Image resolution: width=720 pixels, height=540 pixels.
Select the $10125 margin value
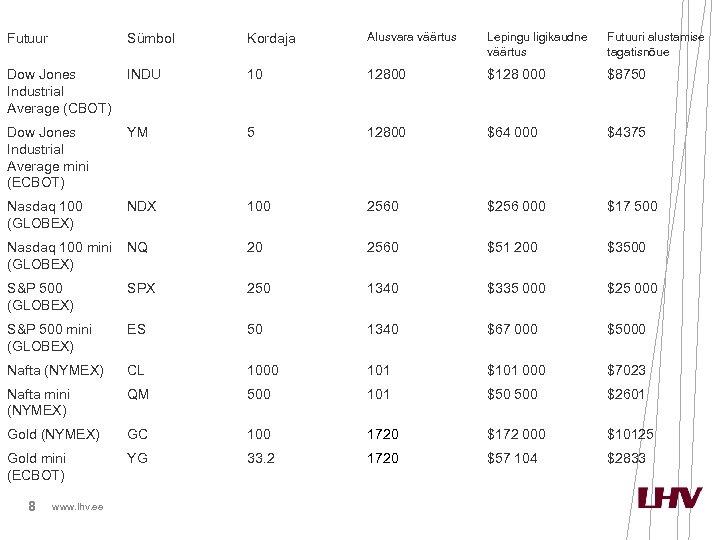click(x=630, y=434)
